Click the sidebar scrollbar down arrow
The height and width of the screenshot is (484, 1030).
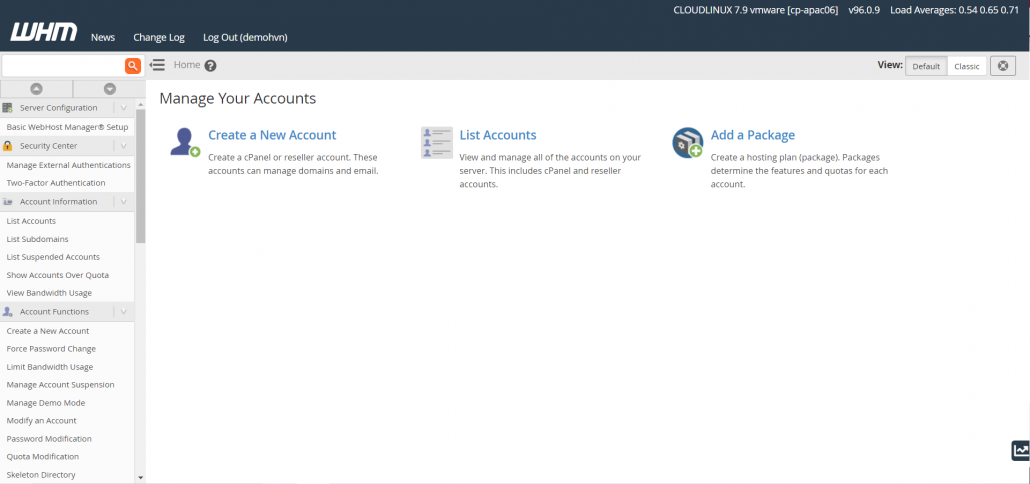(x=141, y=478)
